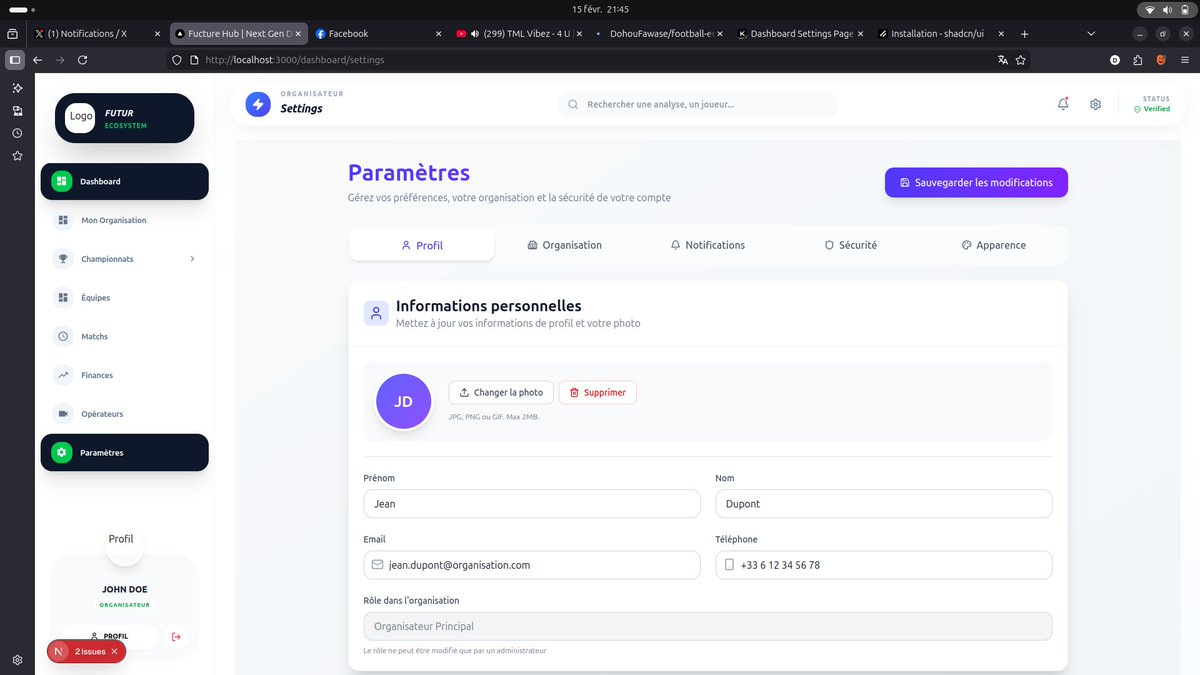Open a new browser tab

(x=1024, y=33)
